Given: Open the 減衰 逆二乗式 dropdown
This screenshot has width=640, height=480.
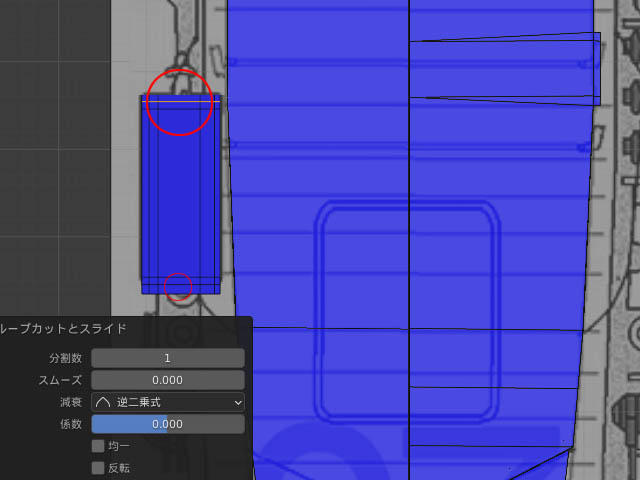Looking at the screenshot, I should (x=168, y=402).
